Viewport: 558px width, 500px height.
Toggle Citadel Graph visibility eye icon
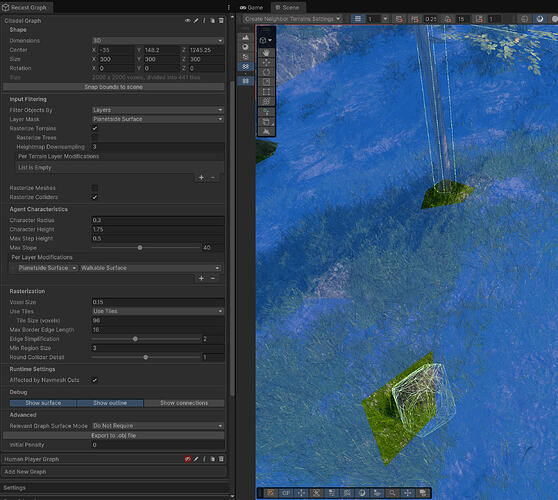(x=188, y=21)
